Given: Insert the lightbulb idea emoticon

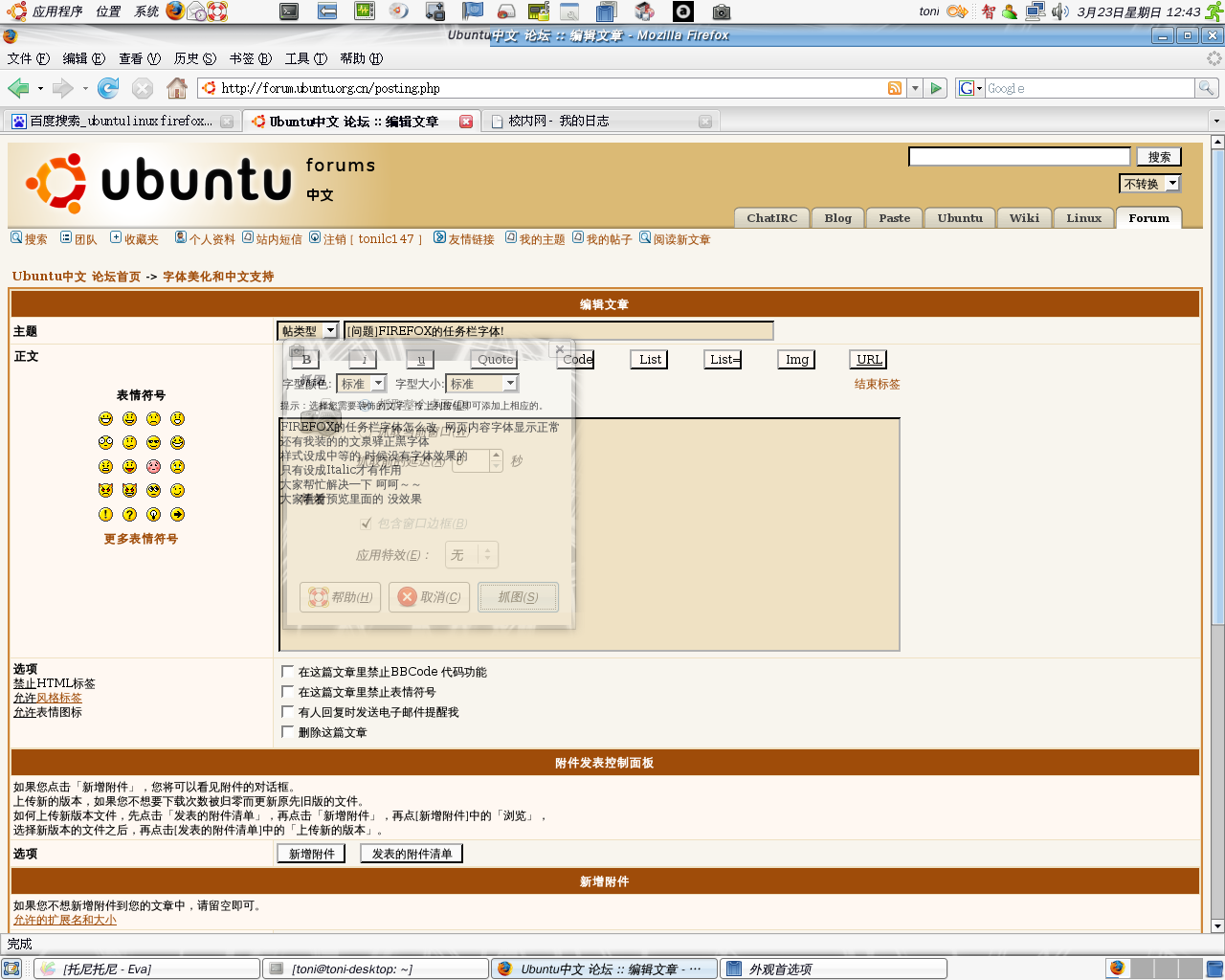Looking at the screenshot, I should (x=153, y=514).
